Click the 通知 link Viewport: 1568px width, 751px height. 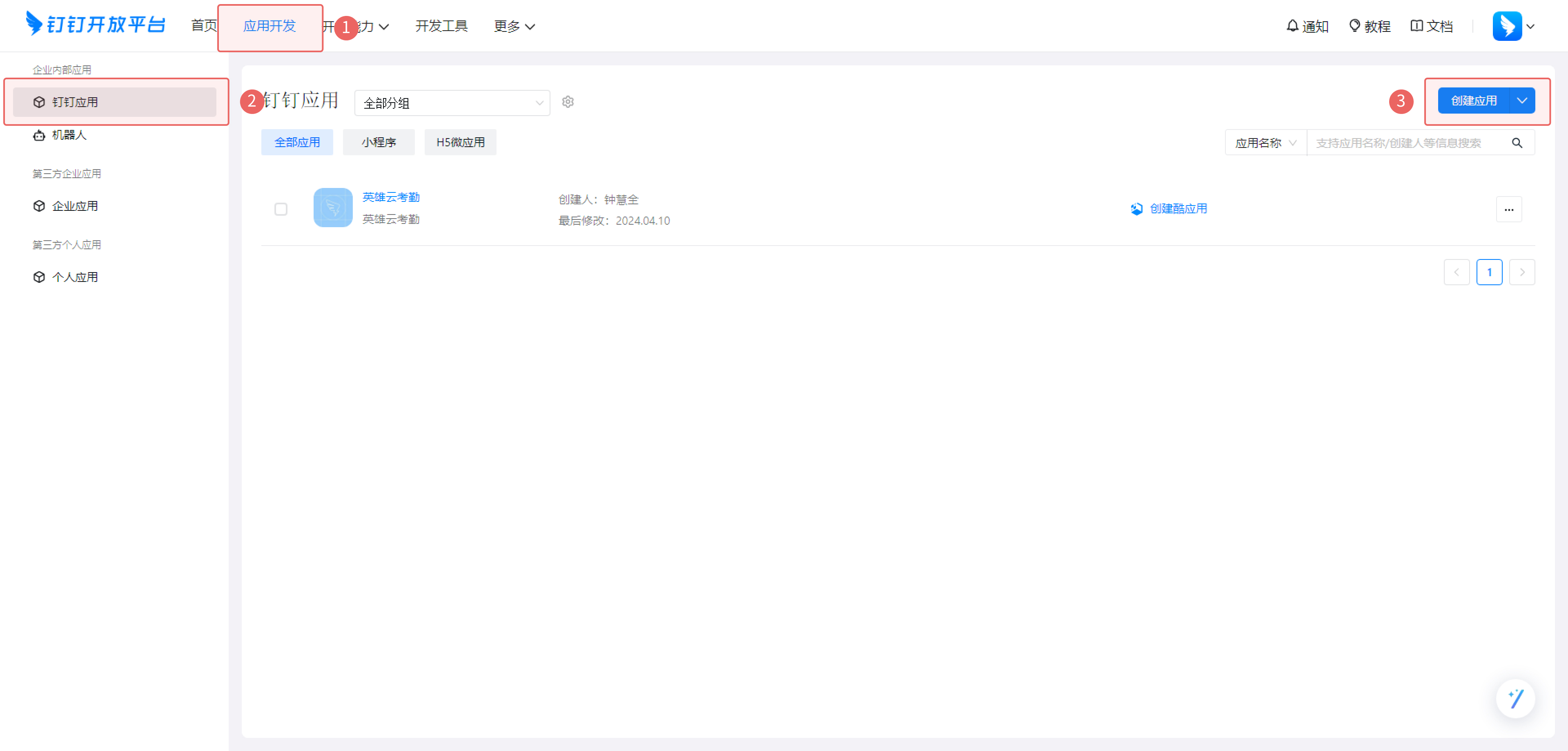click(1315, 26)
